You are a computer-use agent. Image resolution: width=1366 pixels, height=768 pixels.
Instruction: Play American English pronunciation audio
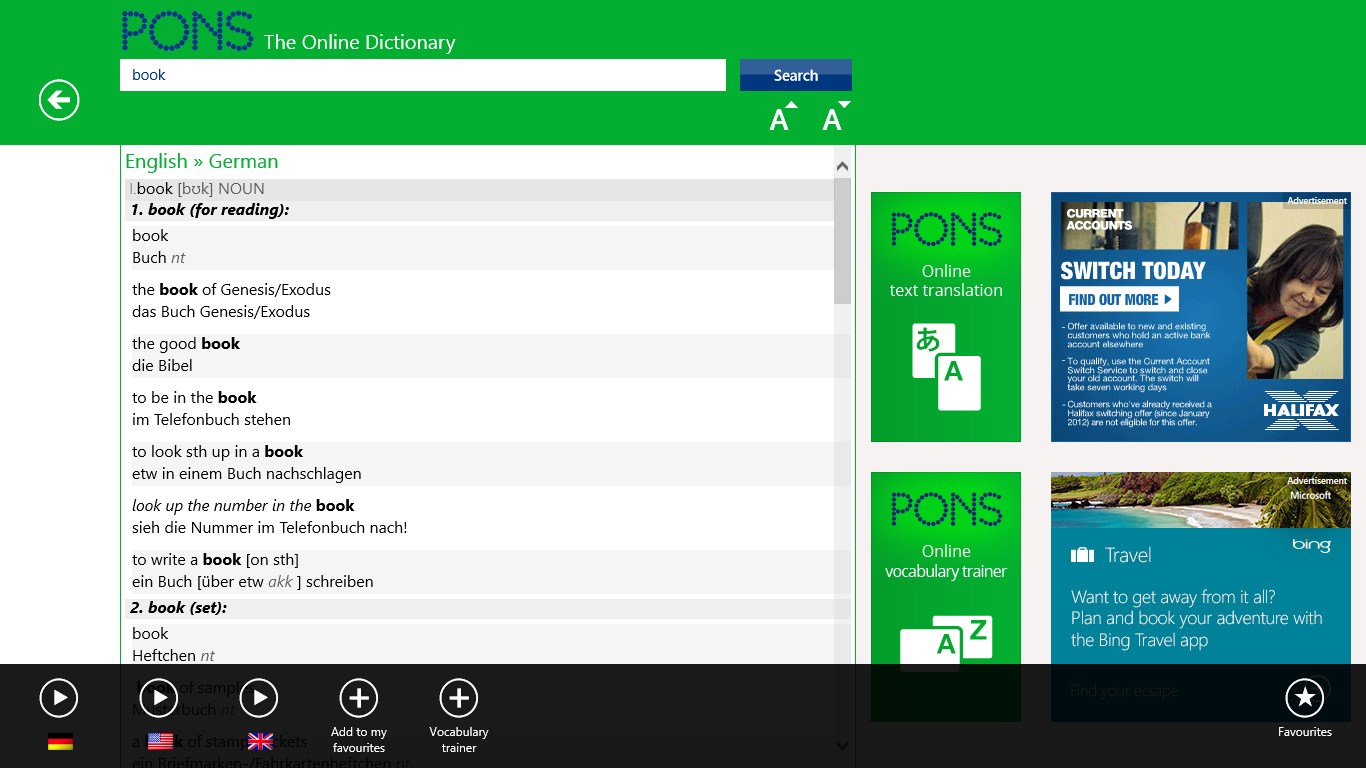point(159,698)
